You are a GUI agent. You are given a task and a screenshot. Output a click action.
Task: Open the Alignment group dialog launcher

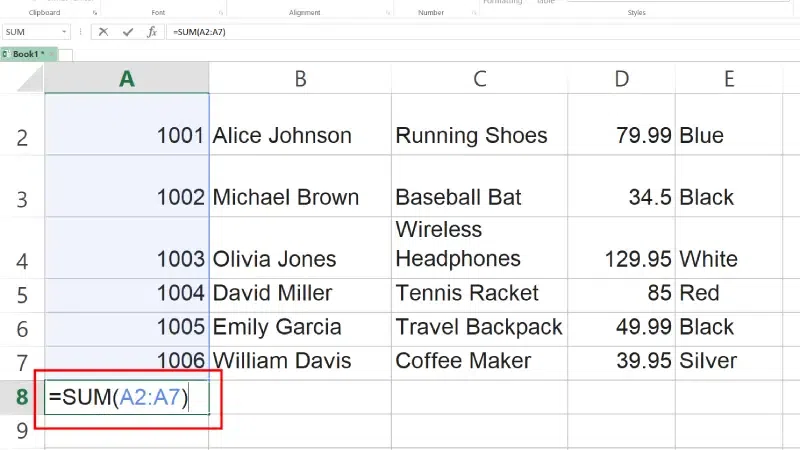tap(386, 14)
